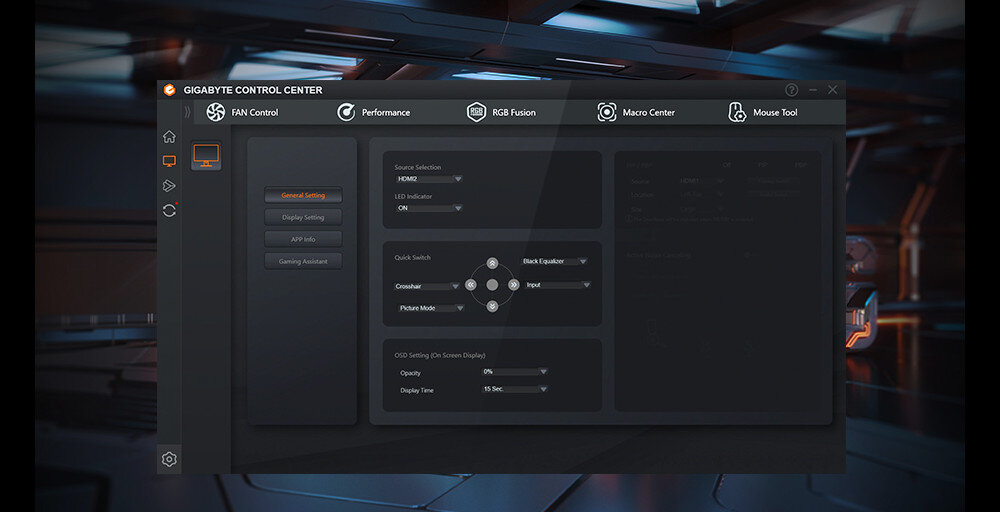Click the help question mark icon
Image resolution: width=1000 pixels, height=512 pixels.
coord(791,90)
